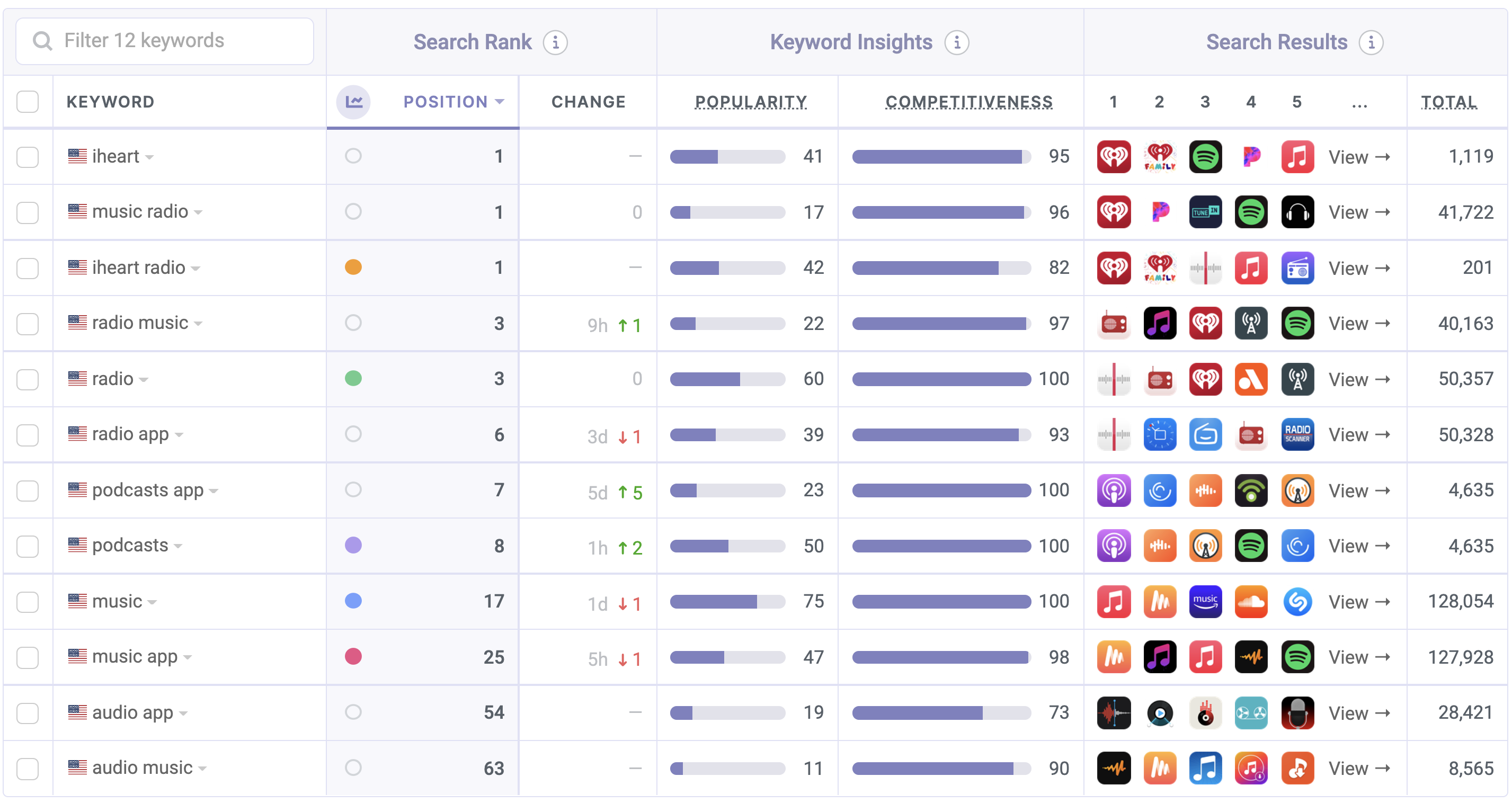Click View link for the radio row
Viewport: 1512px width, 803px height.
(1359, 380)
